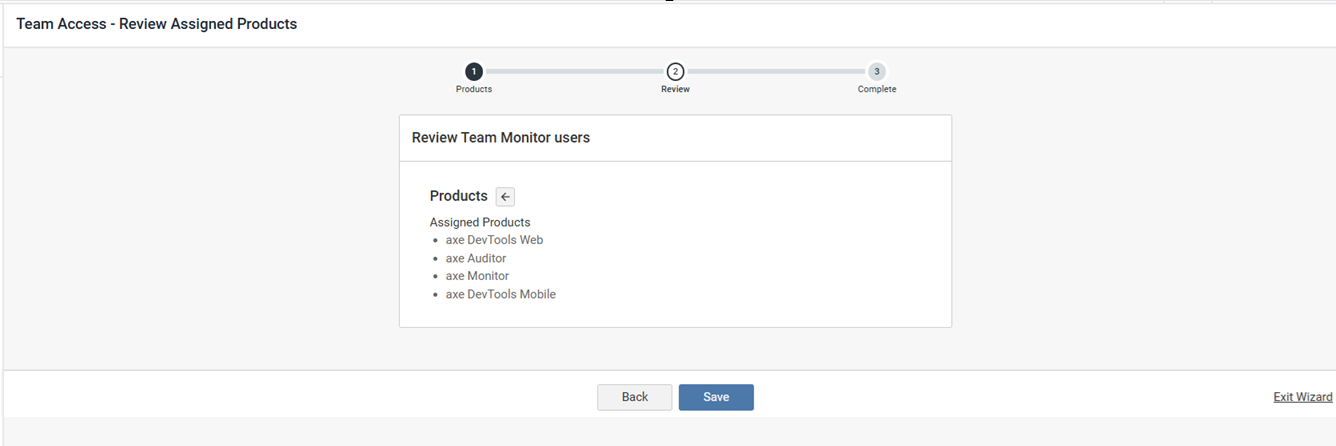The height and width of the screenshot is (446, 1336).
Task: Leave via the Exit Wizard link
Action: (x=1302, y=397)
